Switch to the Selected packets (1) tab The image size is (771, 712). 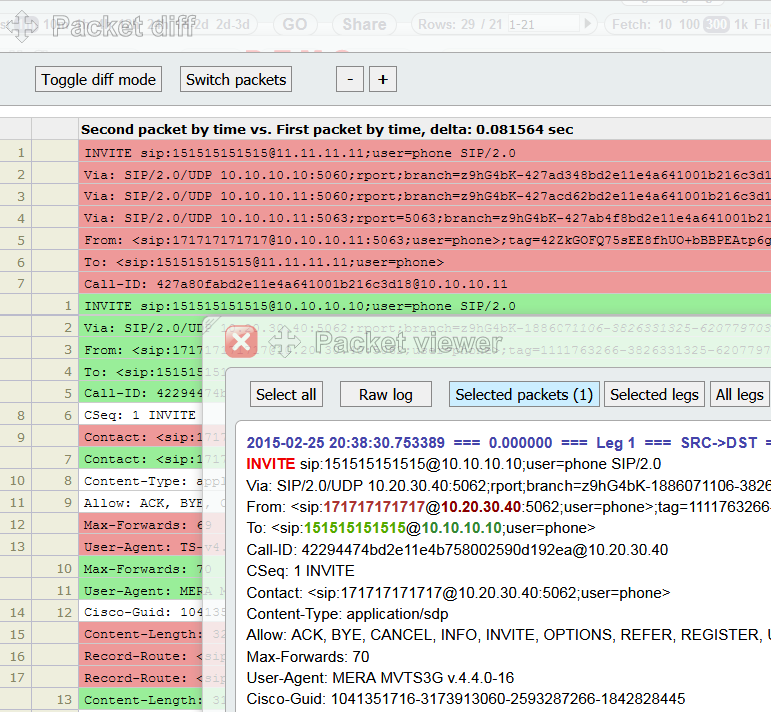point(523,395)
